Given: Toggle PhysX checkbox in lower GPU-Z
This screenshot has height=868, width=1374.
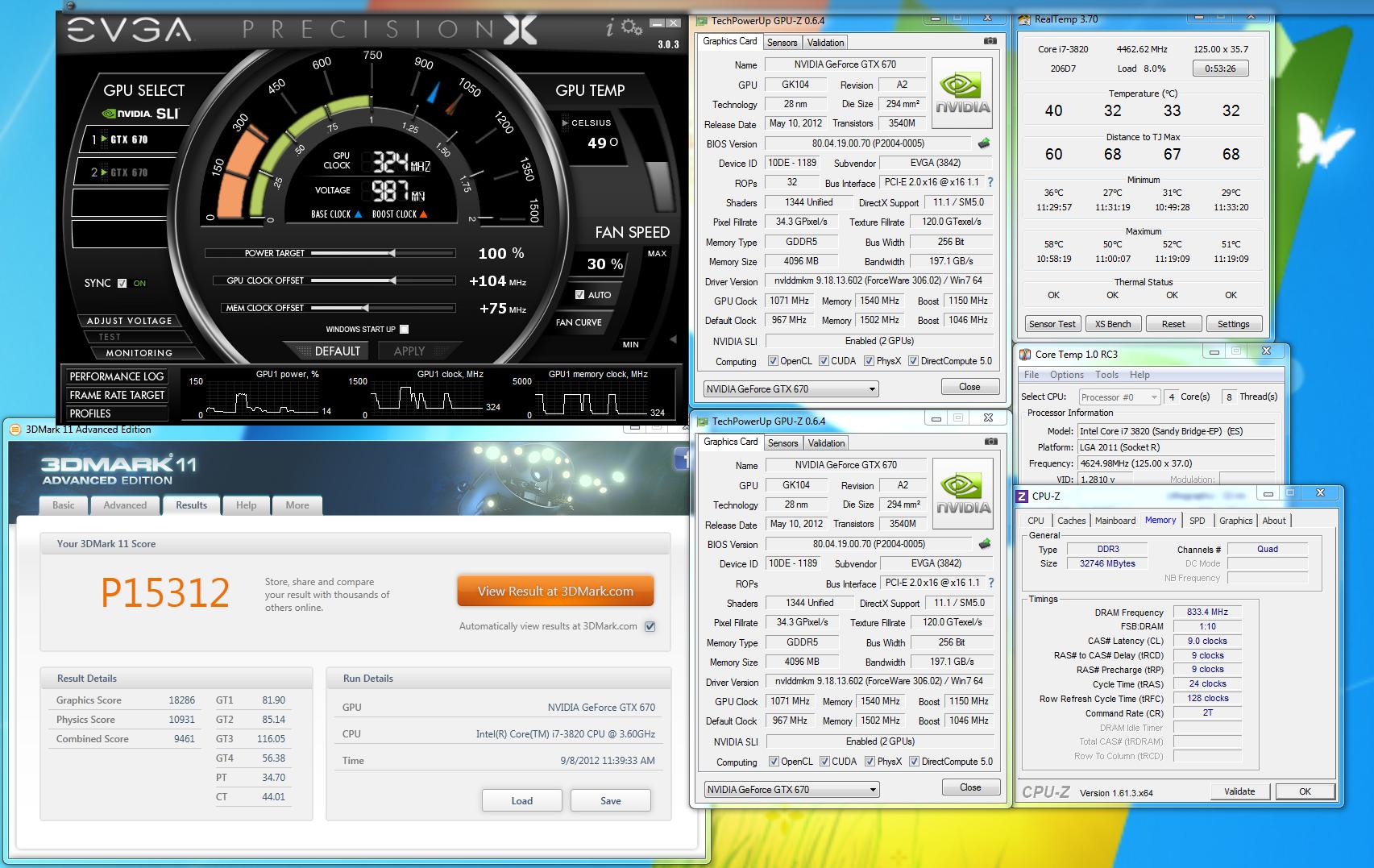Looking at the screenshot, I should 870,762.
